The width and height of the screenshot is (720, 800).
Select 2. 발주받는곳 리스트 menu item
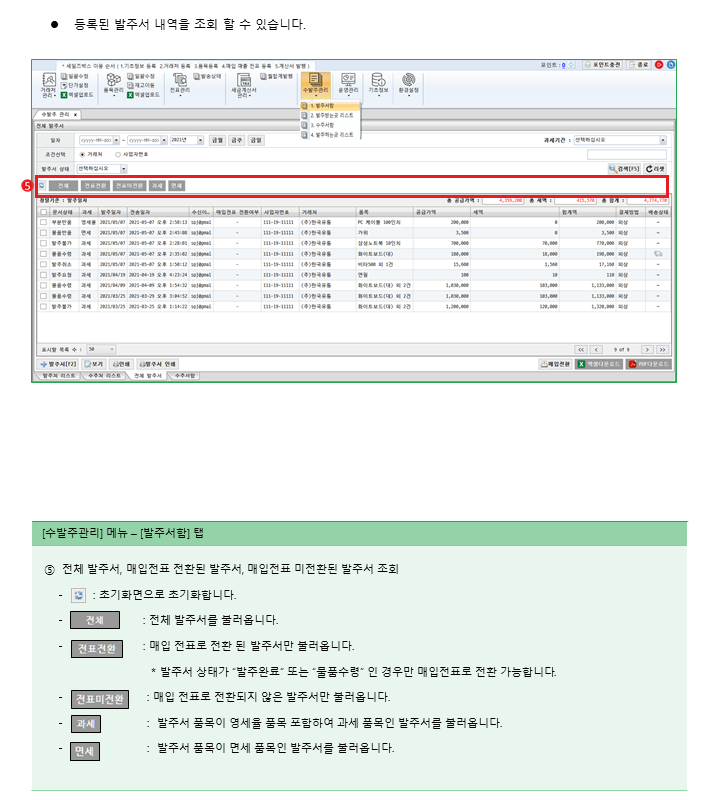click(331, 115)
